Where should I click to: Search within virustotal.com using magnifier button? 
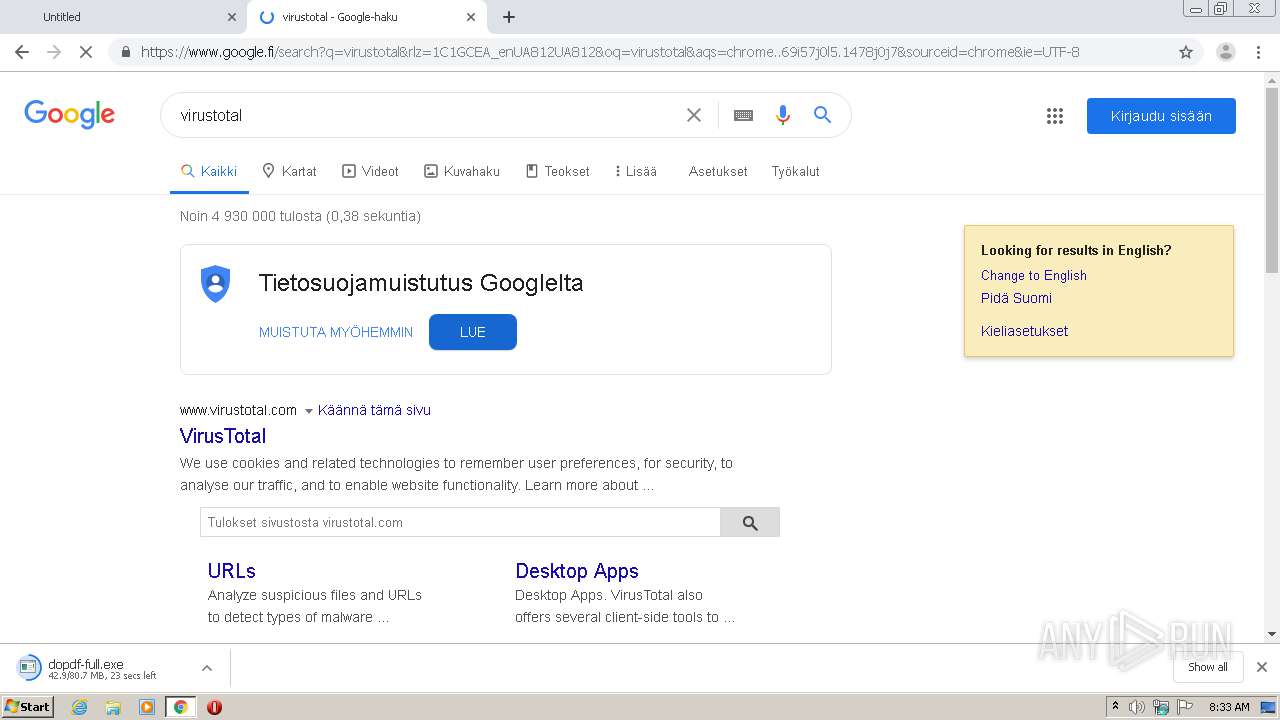point(750,522)
